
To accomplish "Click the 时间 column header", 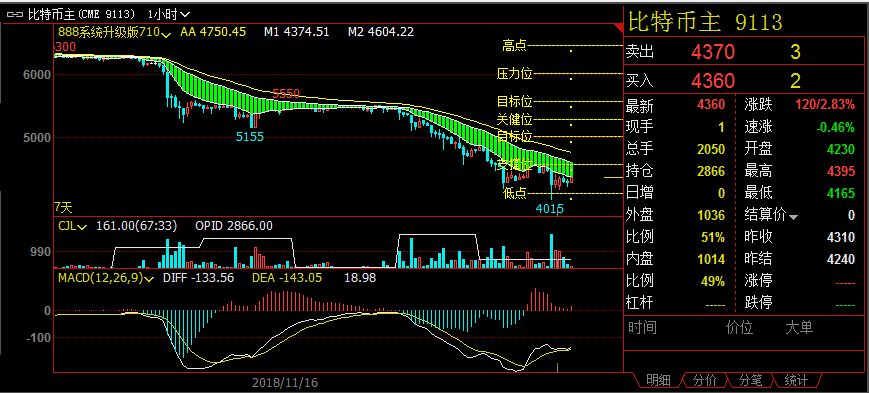I will tap(642, 328).
